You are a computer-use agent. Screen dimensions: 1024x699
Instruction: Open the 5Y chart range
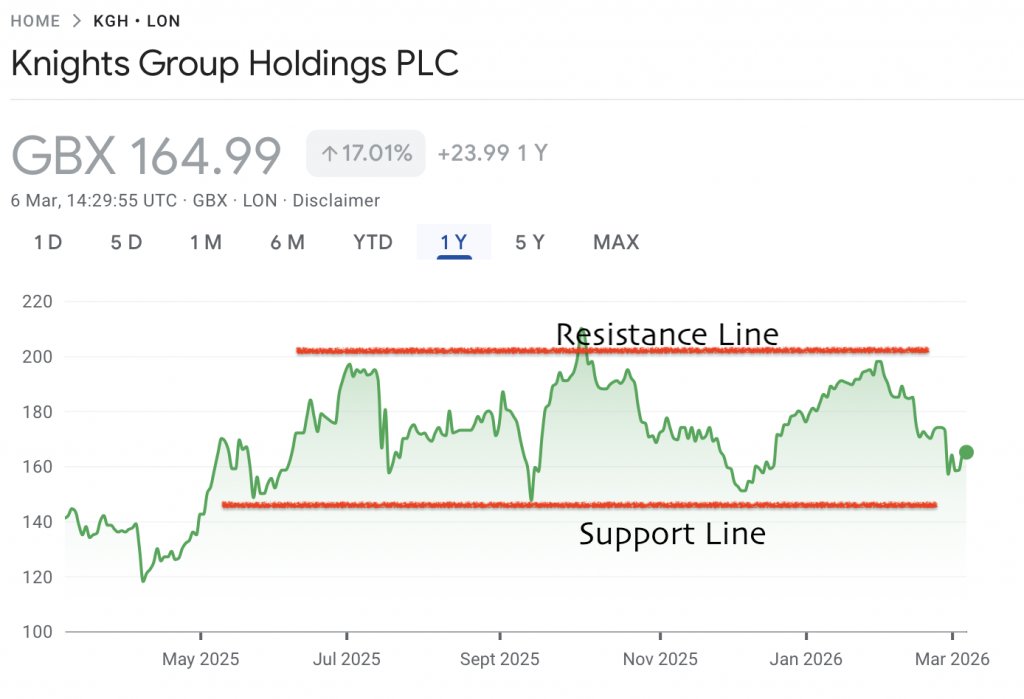[x=530, y=242]
